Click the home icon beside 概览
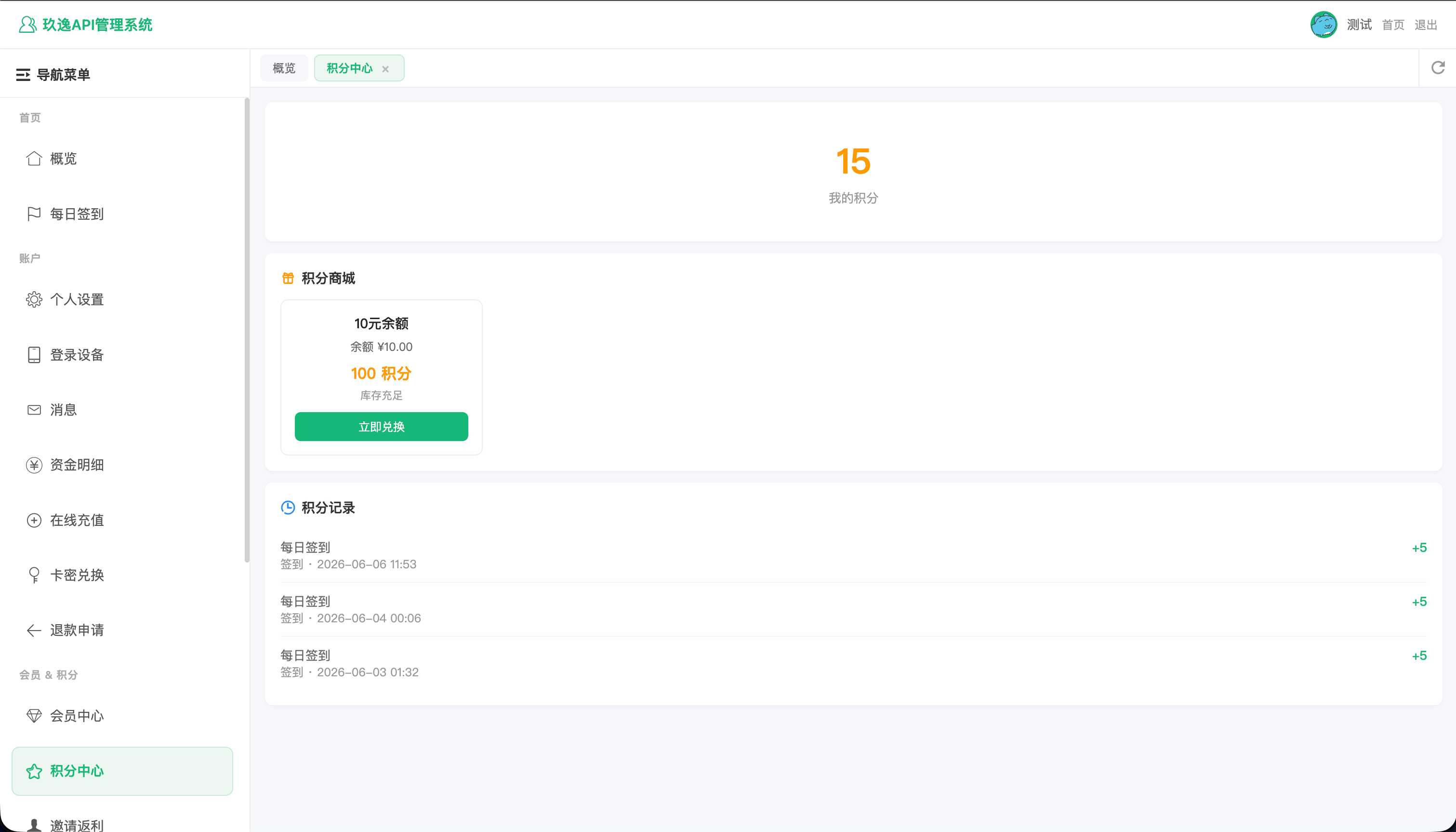 tap(34, 158)
